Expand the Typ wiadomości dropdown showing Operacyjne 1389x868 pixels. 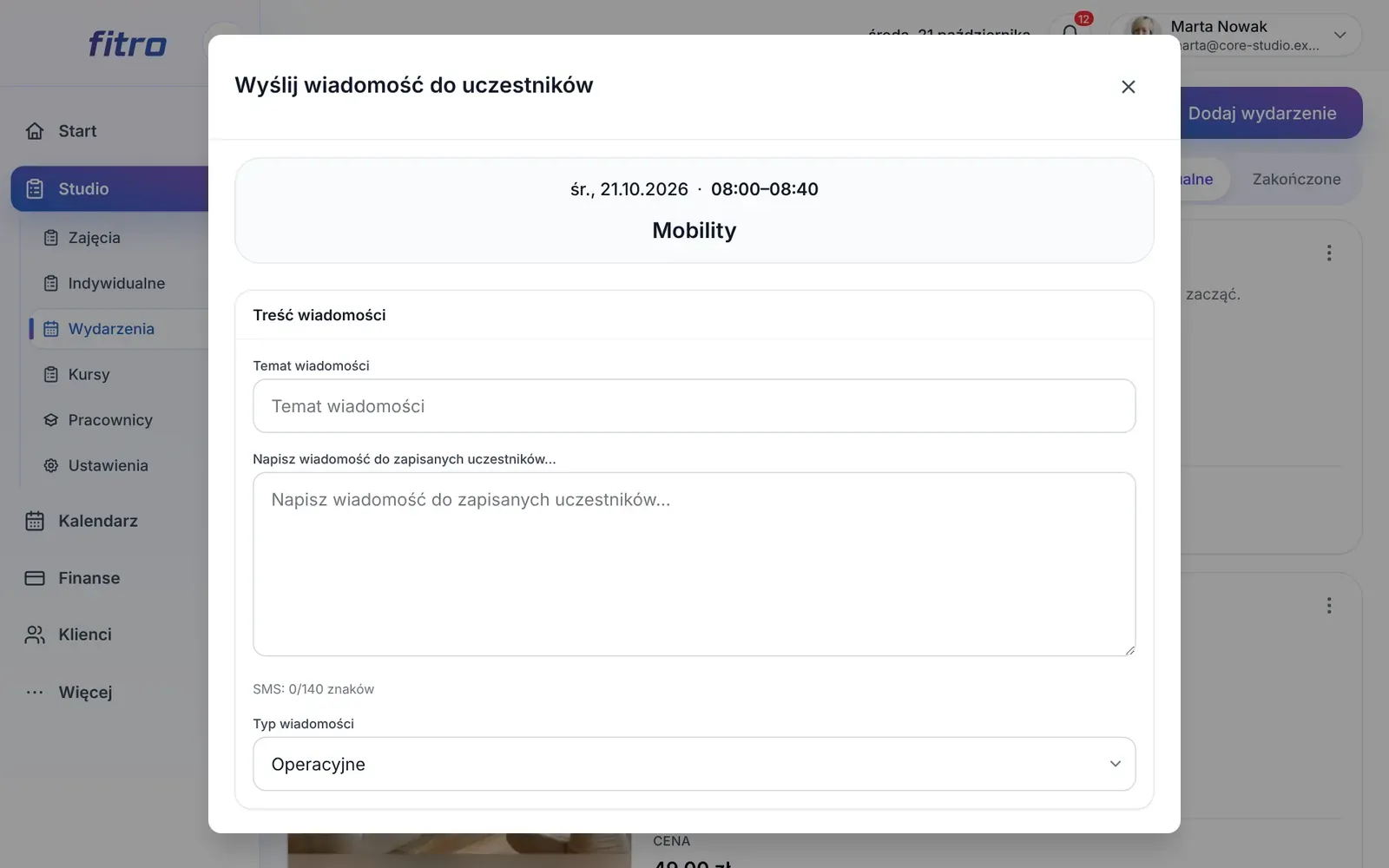pyautogui.click(x=694, y=764)
